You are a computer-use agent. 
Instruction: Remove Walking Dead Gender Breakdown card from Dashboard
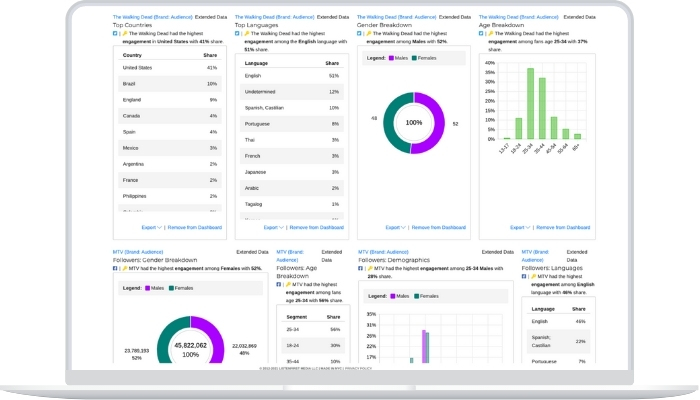pos(438,227)
